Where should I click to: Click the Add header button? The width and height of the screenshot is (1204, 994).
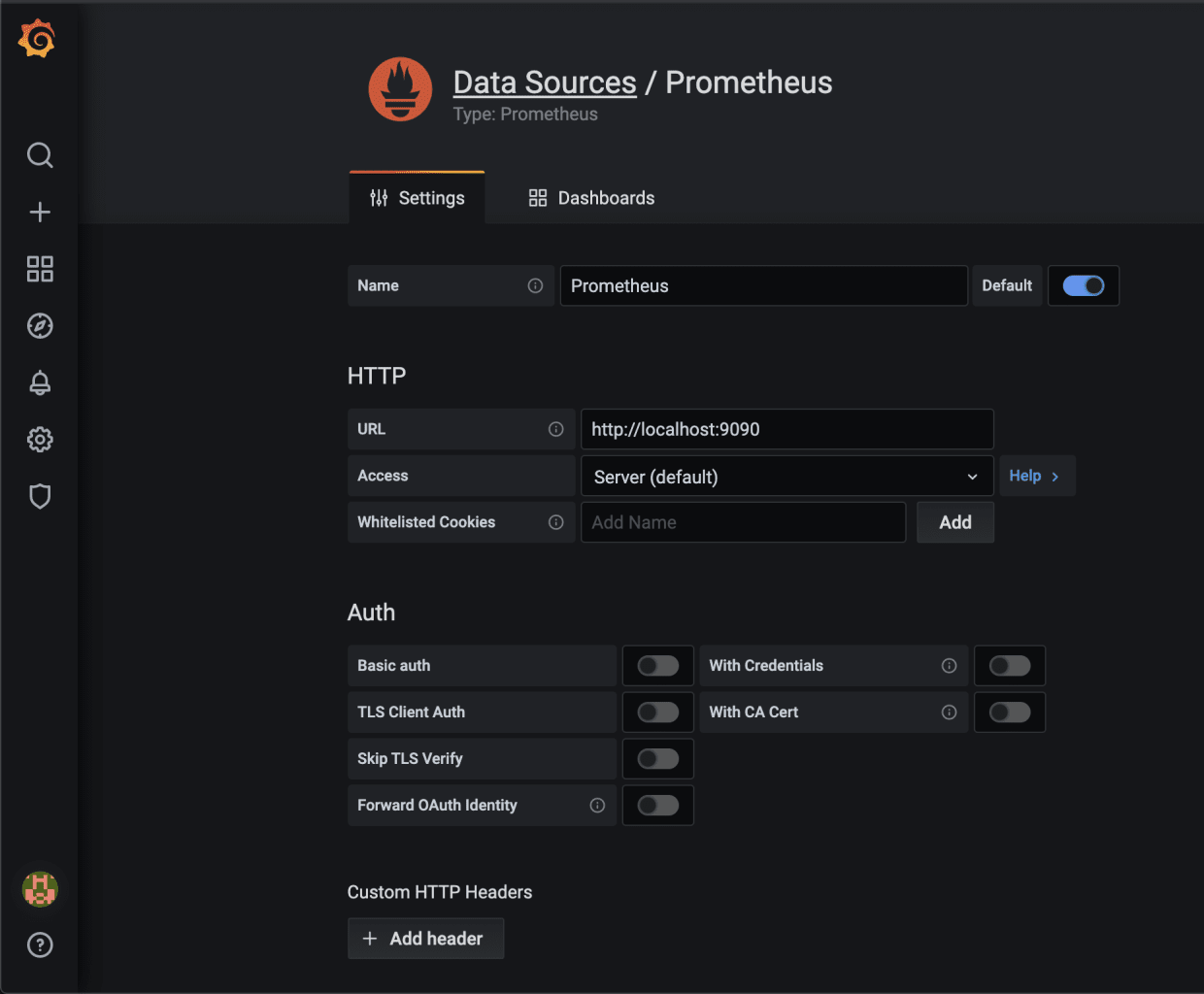425,939
